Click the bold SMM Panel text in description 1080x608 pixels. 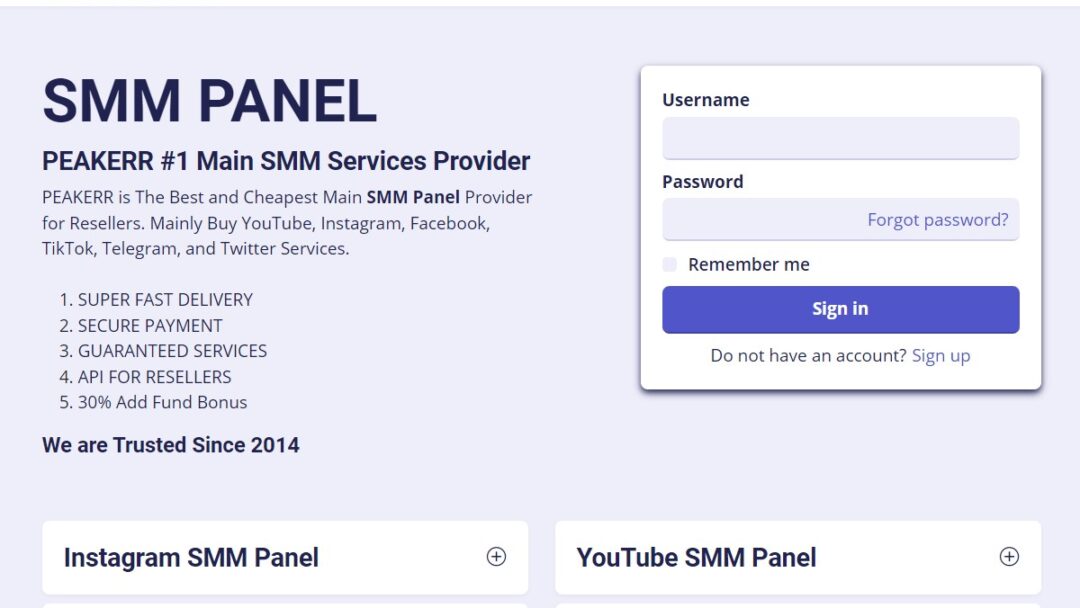(413, 197)
